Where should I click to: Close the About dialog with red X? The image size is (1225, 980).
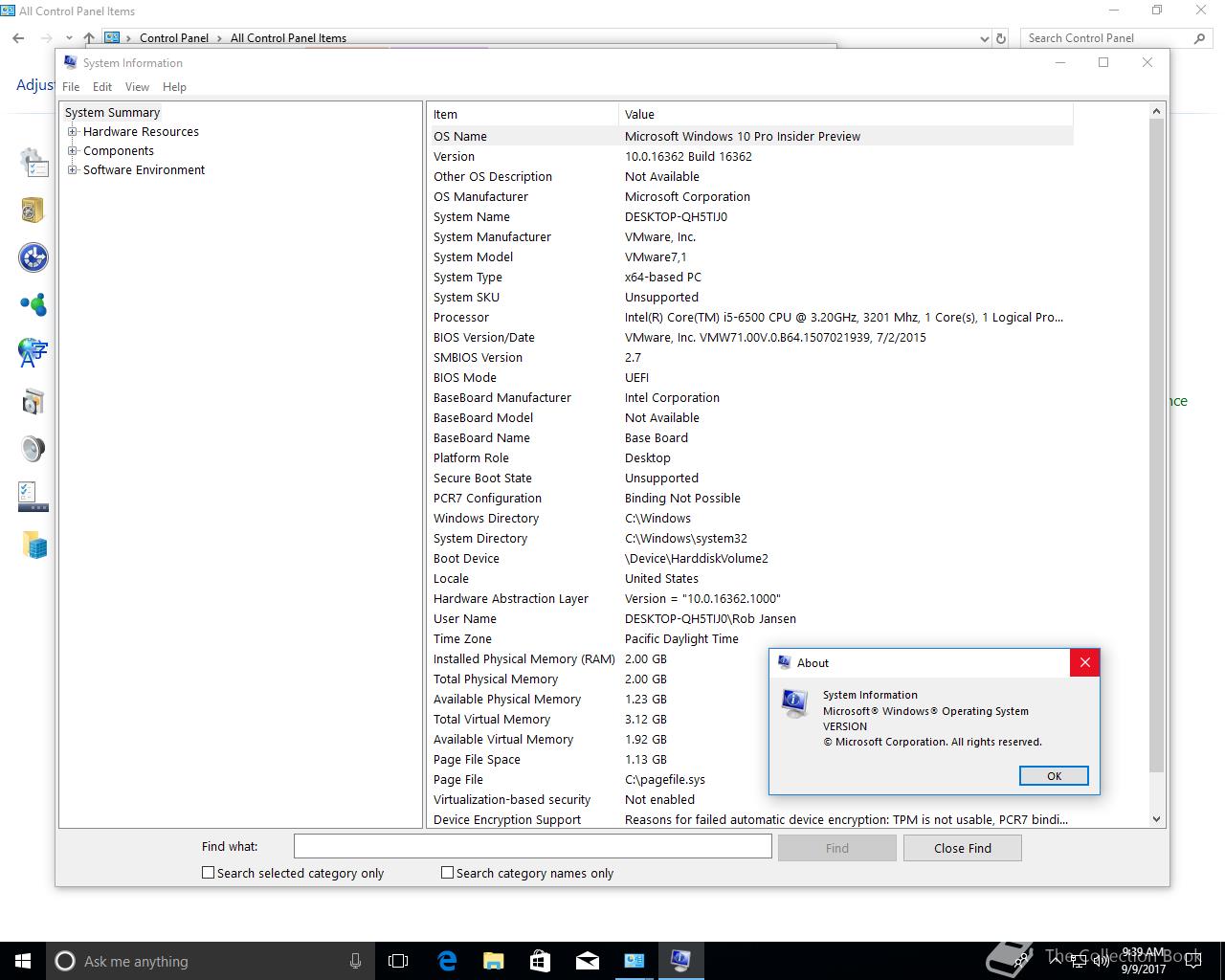[1084, 662]
